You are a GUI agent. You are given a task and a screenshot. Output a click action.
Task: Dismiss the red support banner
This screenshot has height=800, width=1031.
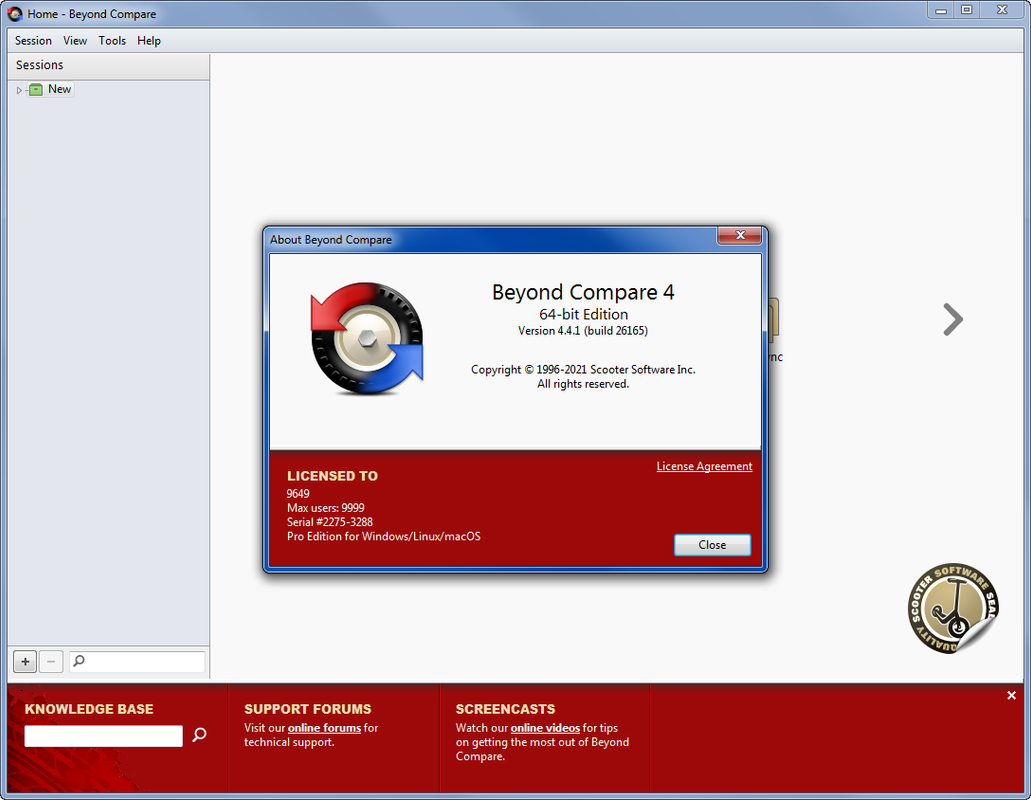1011,695
